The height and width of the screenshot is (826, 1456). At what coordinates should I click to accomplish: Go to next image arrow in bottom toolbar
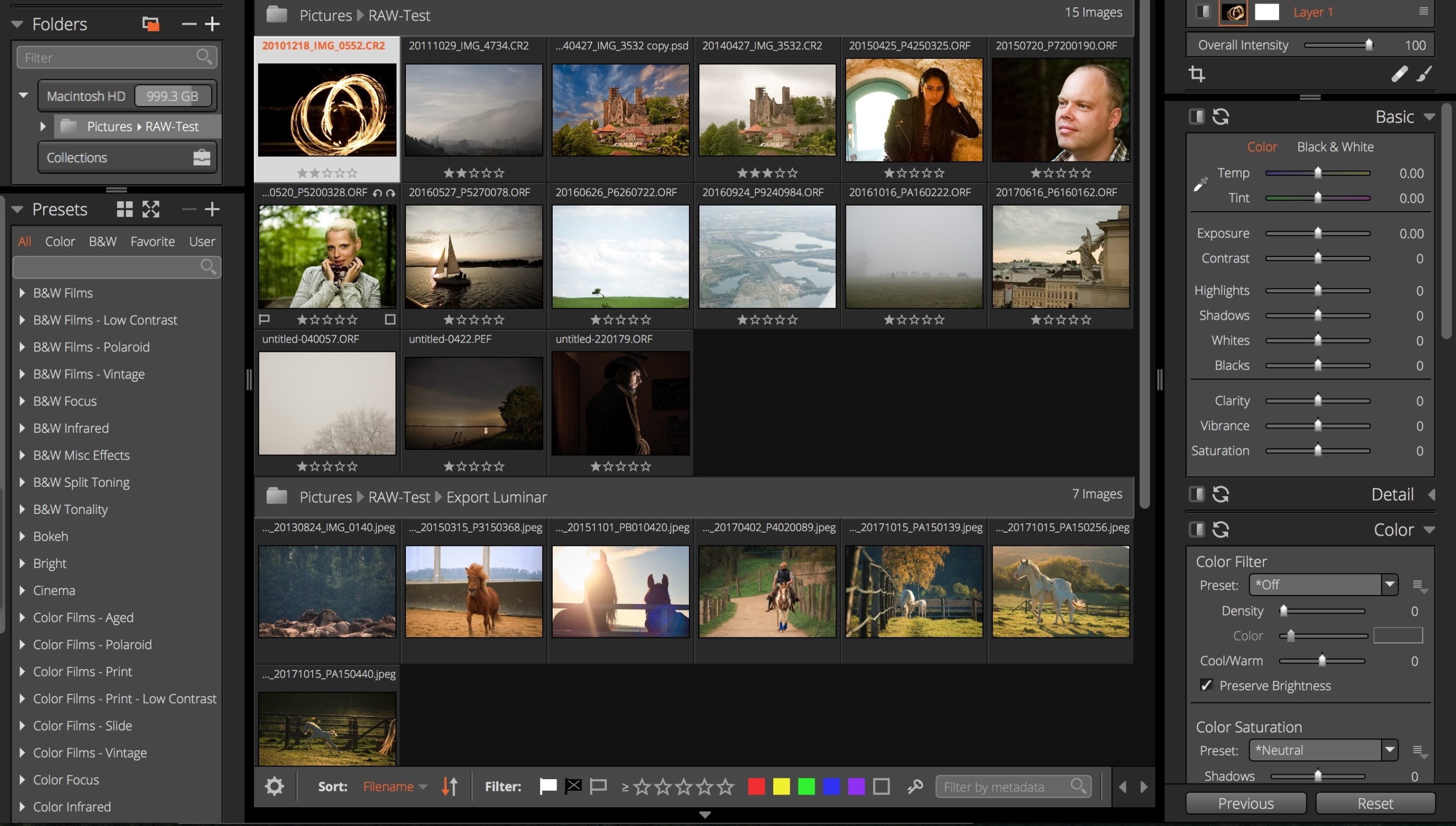tap(1144, 787)
